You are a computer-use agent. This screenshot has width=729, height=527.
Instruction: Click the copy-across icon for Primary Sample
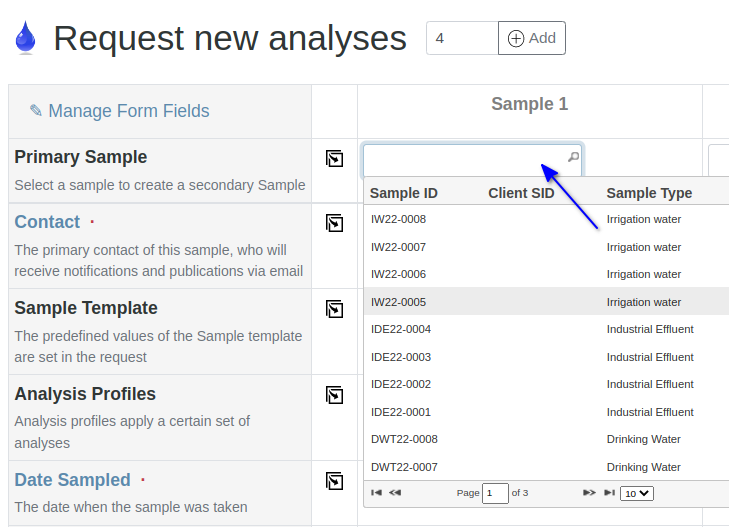click(334, 158)
